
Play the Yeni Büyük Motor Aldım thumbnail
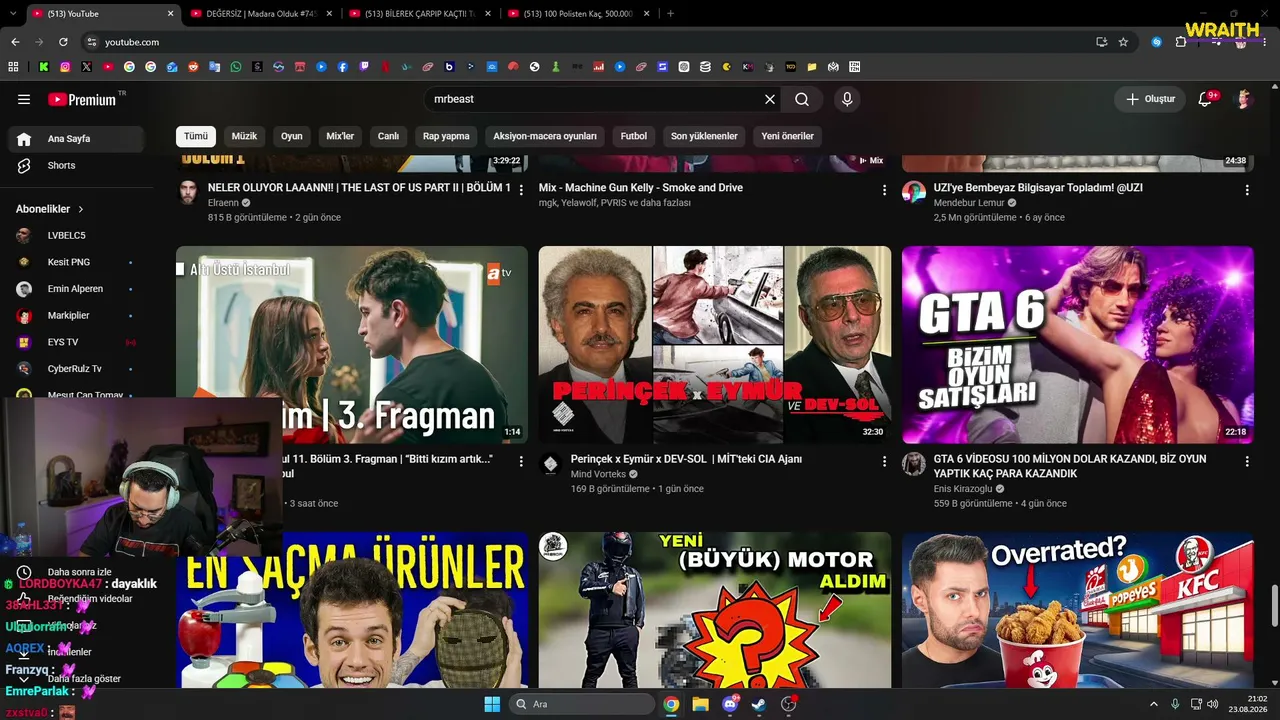[715, 610]
